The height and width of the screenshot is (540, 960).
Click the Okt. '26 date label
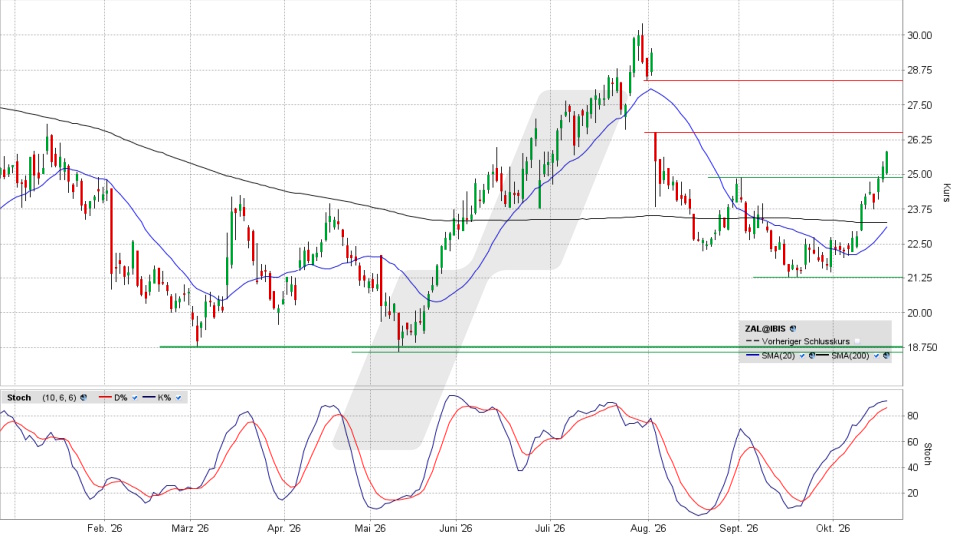(833, 528)
